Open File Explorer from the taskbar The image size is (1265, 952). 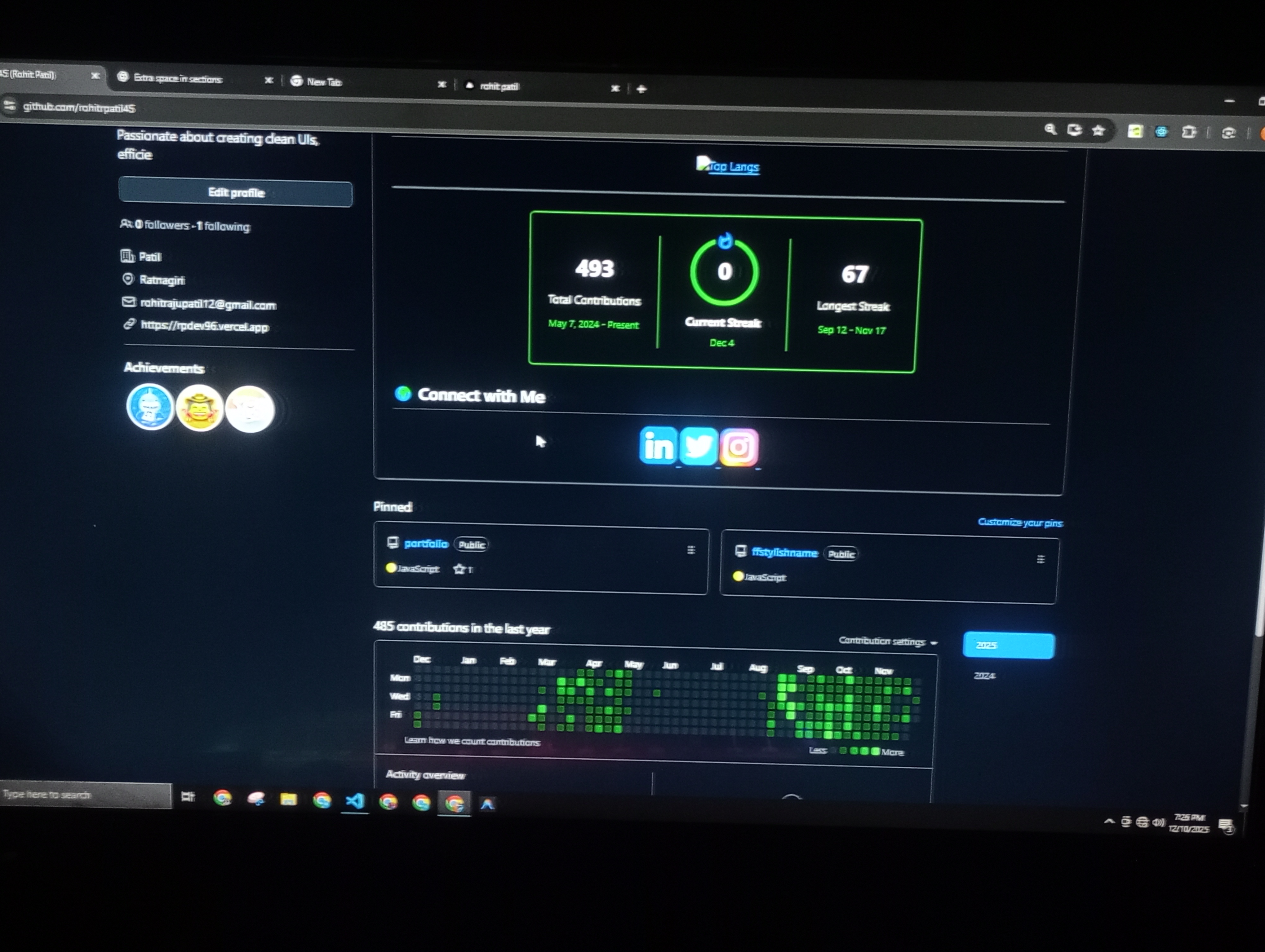[288, 799]
